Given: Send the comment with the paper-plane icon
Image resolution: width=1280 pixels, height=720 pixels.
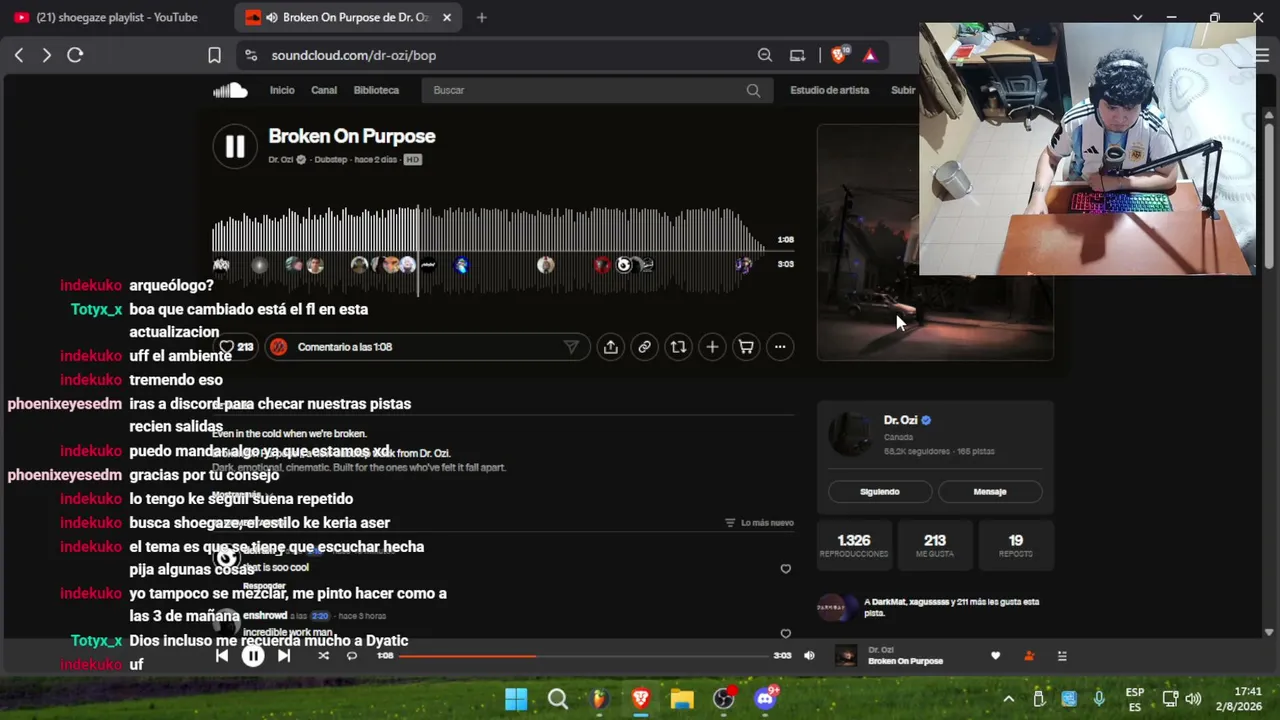Looking at the screenshot, I should (x=571, y=347).
